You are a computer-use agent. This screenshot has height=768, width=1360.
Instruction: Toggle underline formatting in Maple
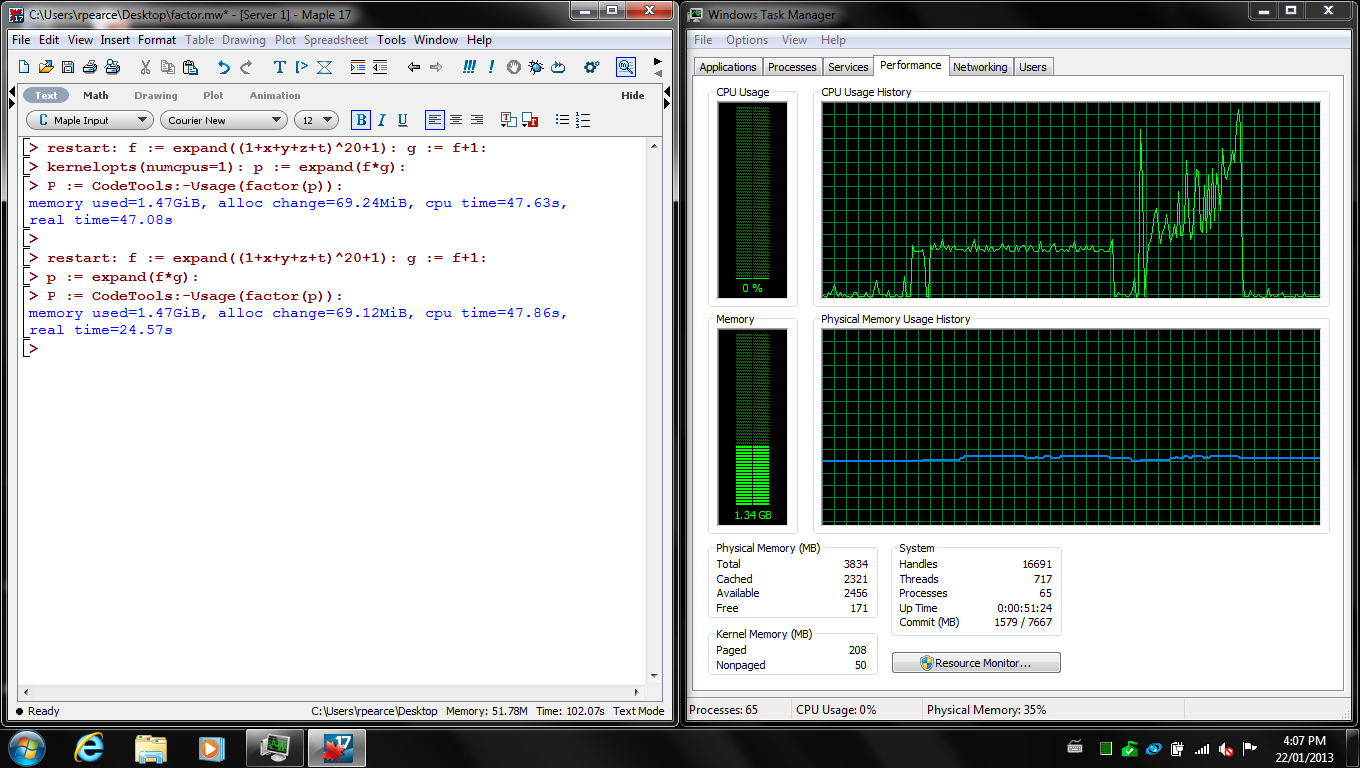403,120
